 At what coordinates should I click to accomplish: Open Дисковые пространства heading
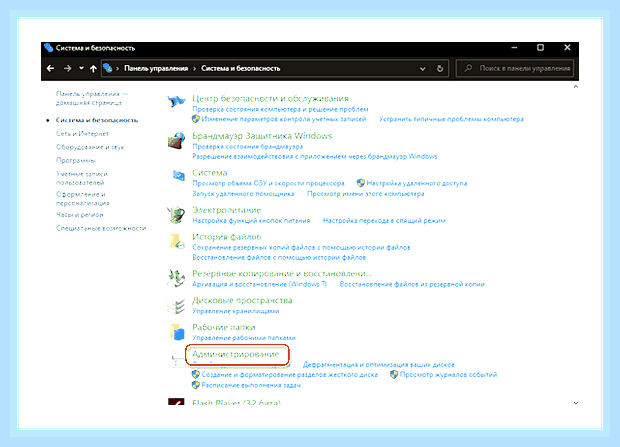(x=242, y=301)
